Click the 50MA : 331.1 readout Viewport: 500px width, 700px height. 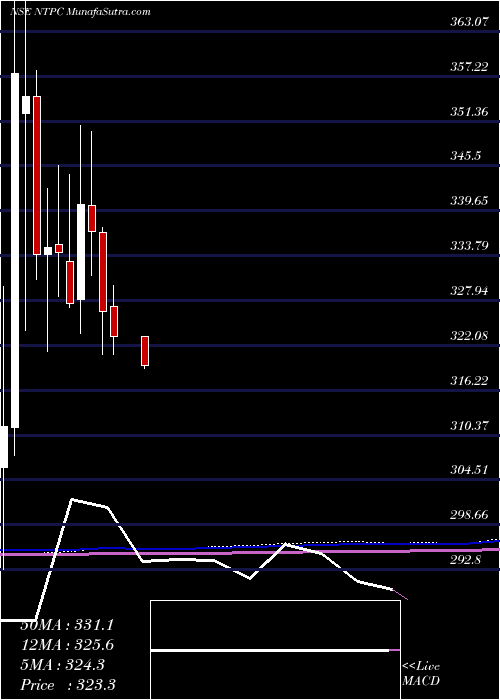click(x=67, y=624)
